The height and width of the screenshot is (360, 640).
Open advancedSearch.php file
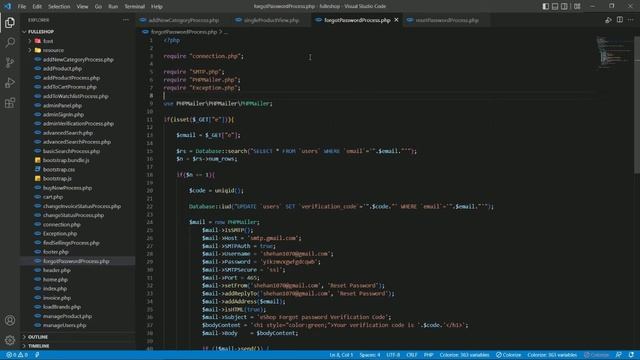[67, 133]
